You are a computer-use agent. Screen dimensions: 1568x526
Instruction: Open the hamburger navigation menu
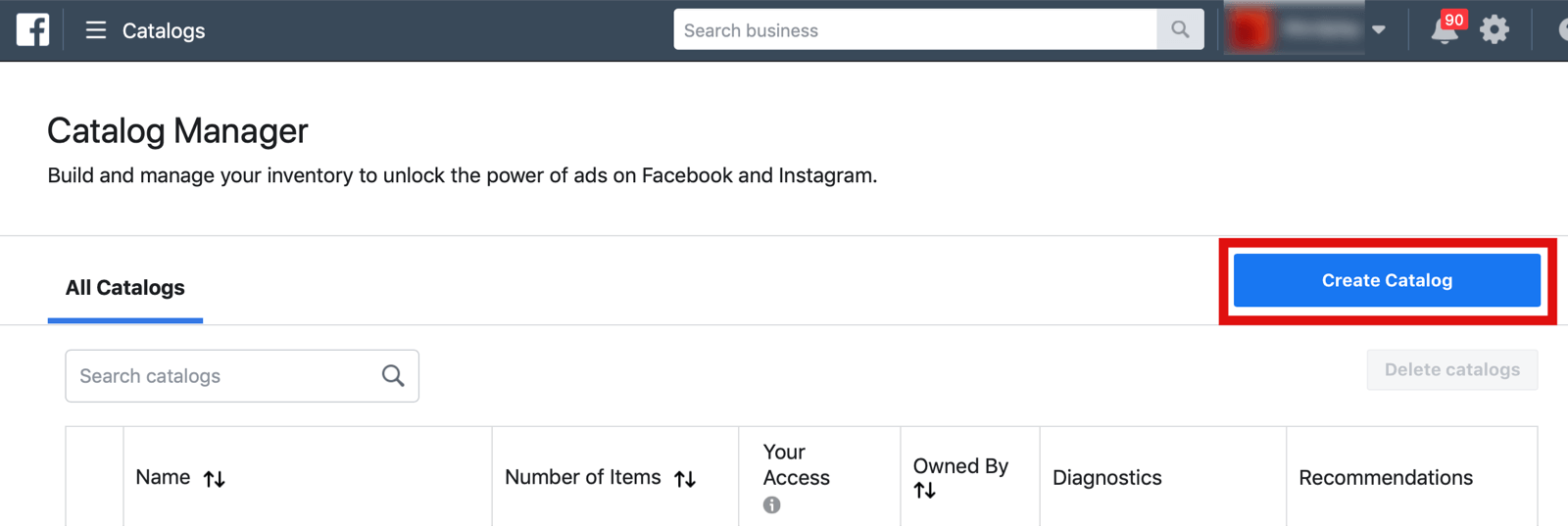coord(95,30)
